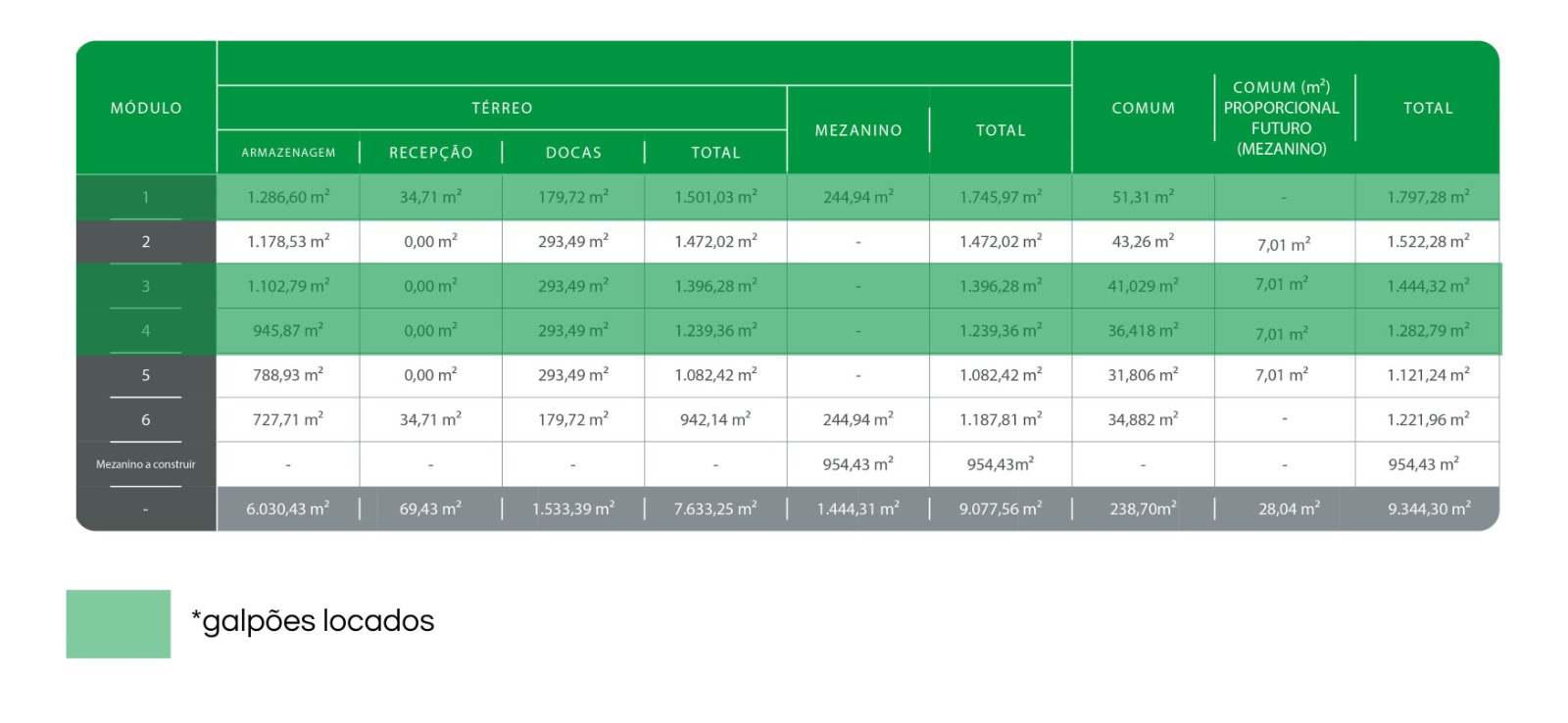The image size is (1568, 723).
Task: Click the "COMUM" column header
Action: 1143,108
